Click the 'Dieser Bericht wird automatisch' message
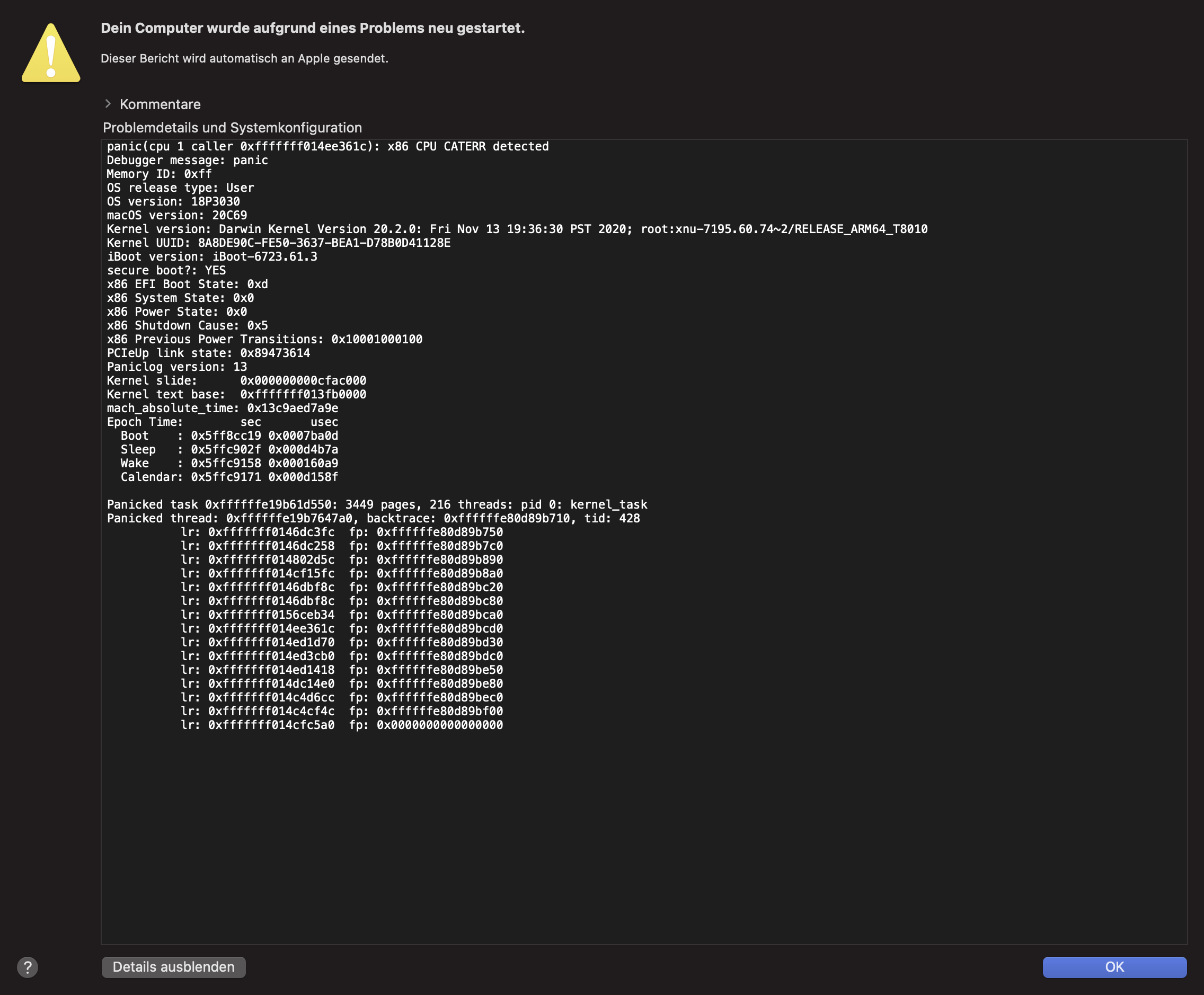 click(244, 58)
